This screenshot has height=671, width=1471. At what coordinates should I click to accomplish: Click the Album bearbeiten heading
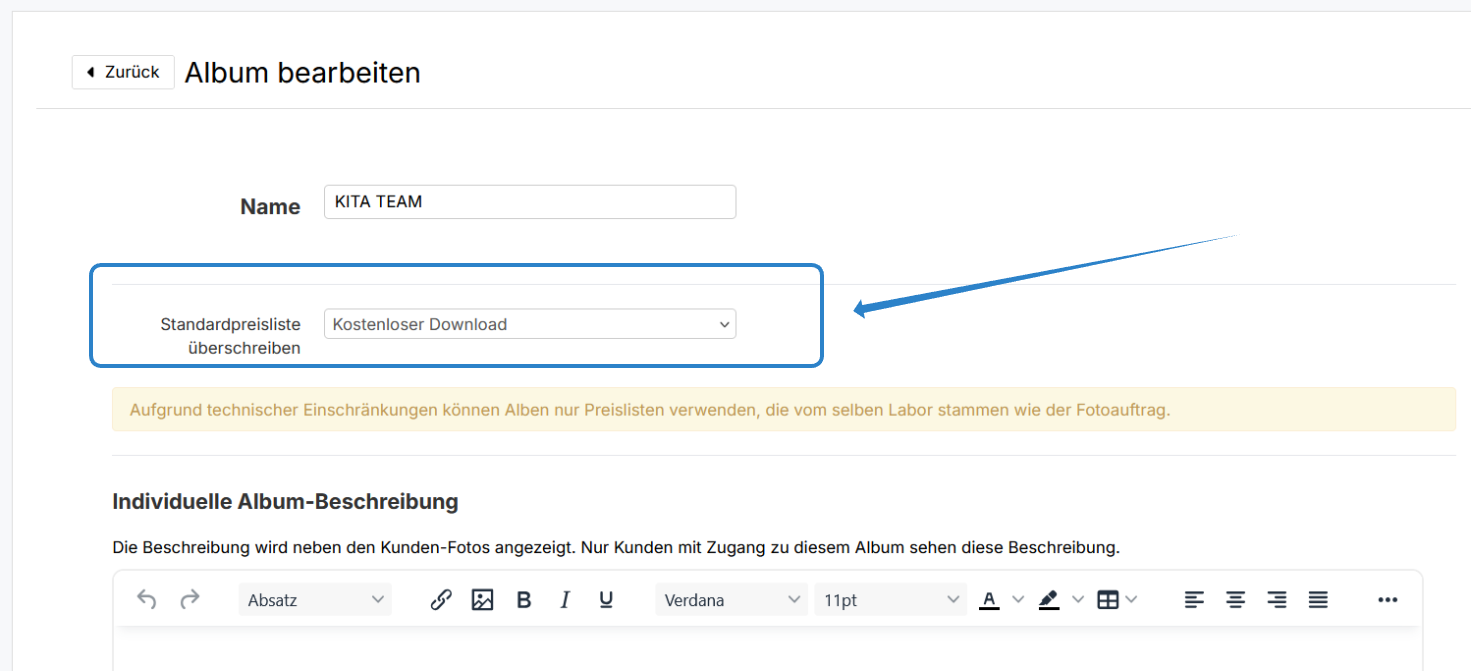click(x=302, y=72)
